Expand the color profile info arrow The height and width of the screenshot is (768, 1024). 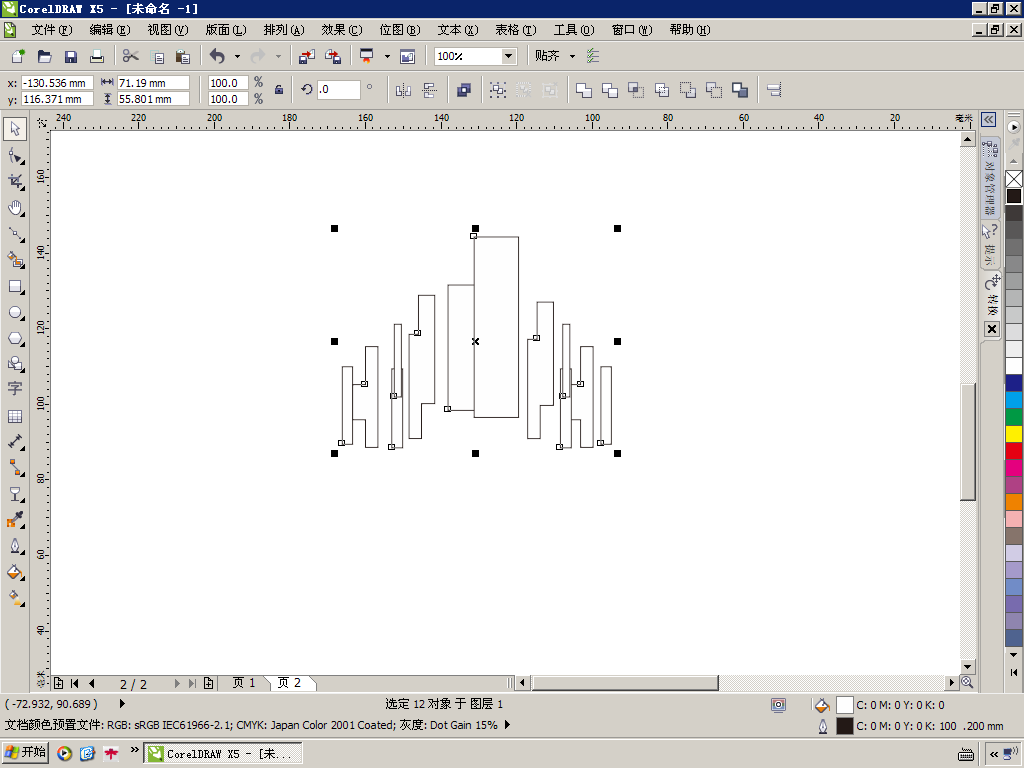click(507, 725)
